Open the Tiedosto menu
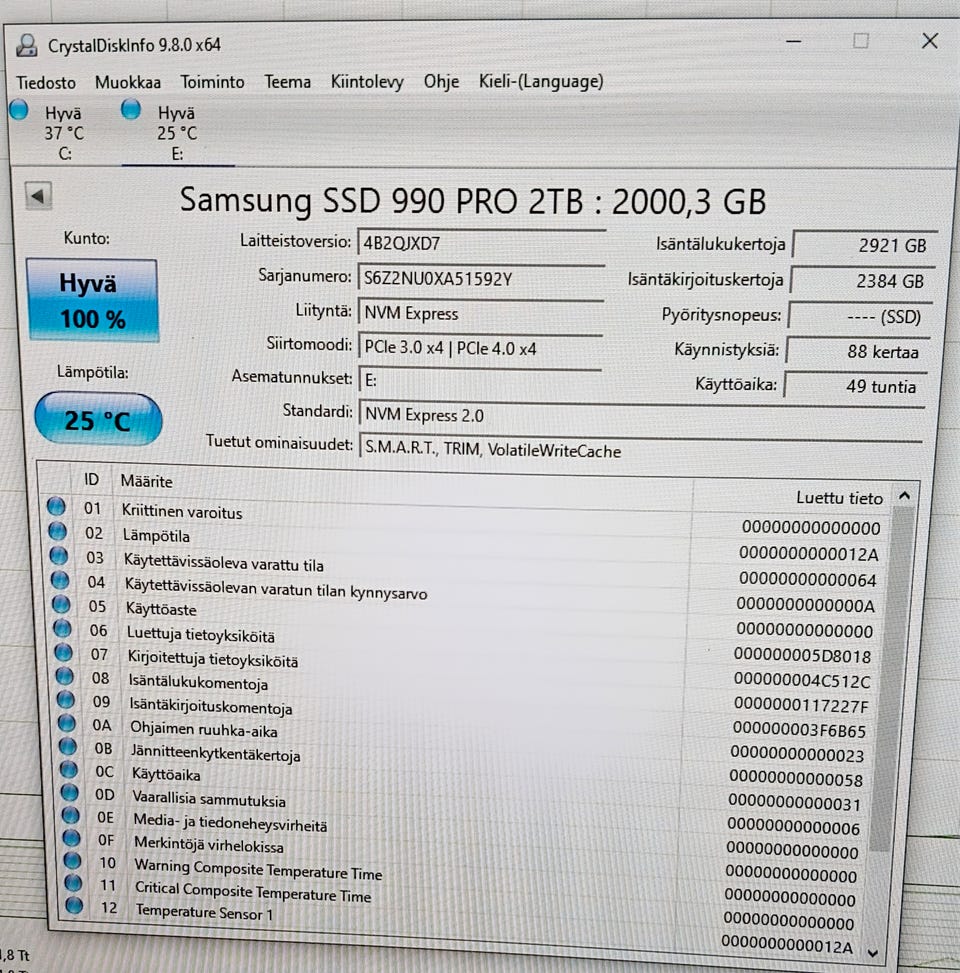The height and width of the screenshot is (973, 960). point(46,83)
